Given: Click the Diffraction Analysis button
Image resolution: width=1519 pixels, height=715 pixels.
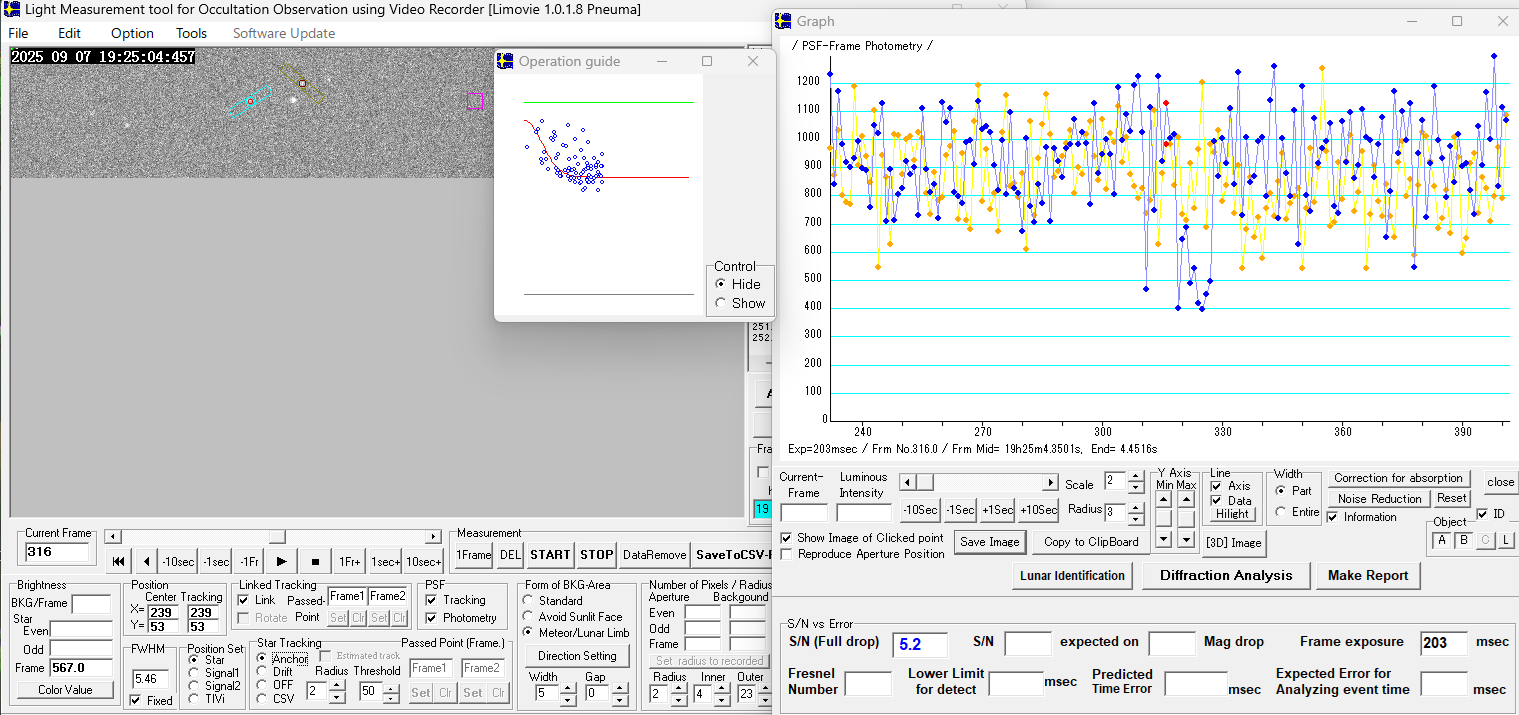Looking at the screenshot, I should tap(1226, 575).
